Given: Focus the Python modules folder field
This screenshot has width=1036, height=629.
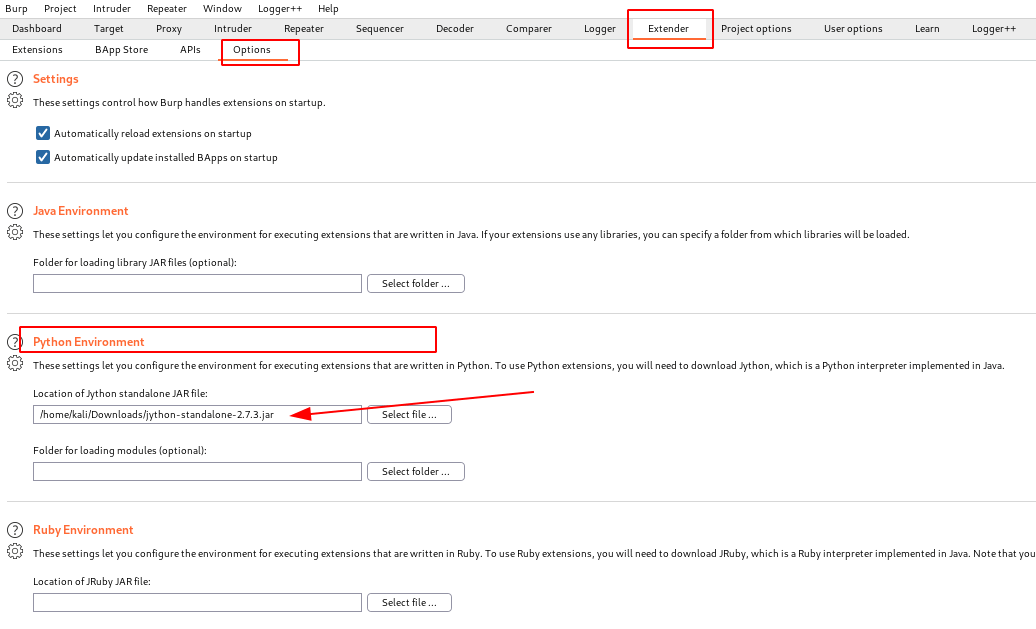Looking at the screenshot, I should coord(198,472).
